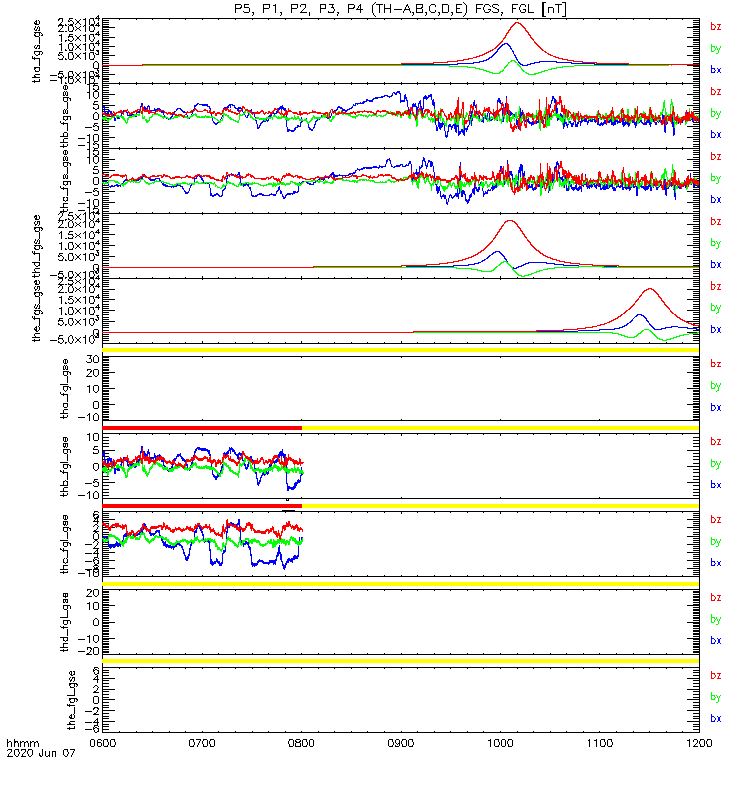Screen dimensions: 750x800
Task: Select by legend next to the_fgs_gse panel
Action: pos(716,308)
